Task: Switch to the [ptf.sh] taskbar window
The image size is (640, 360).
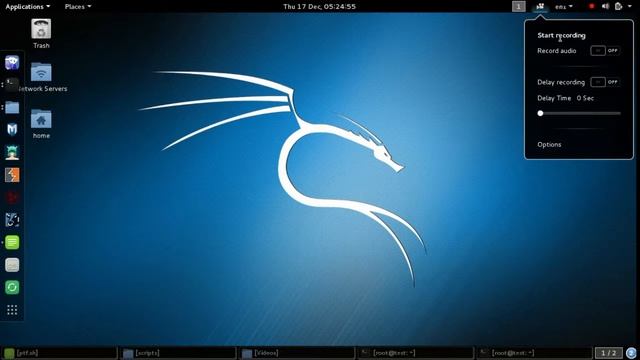Action: point(59,353)
